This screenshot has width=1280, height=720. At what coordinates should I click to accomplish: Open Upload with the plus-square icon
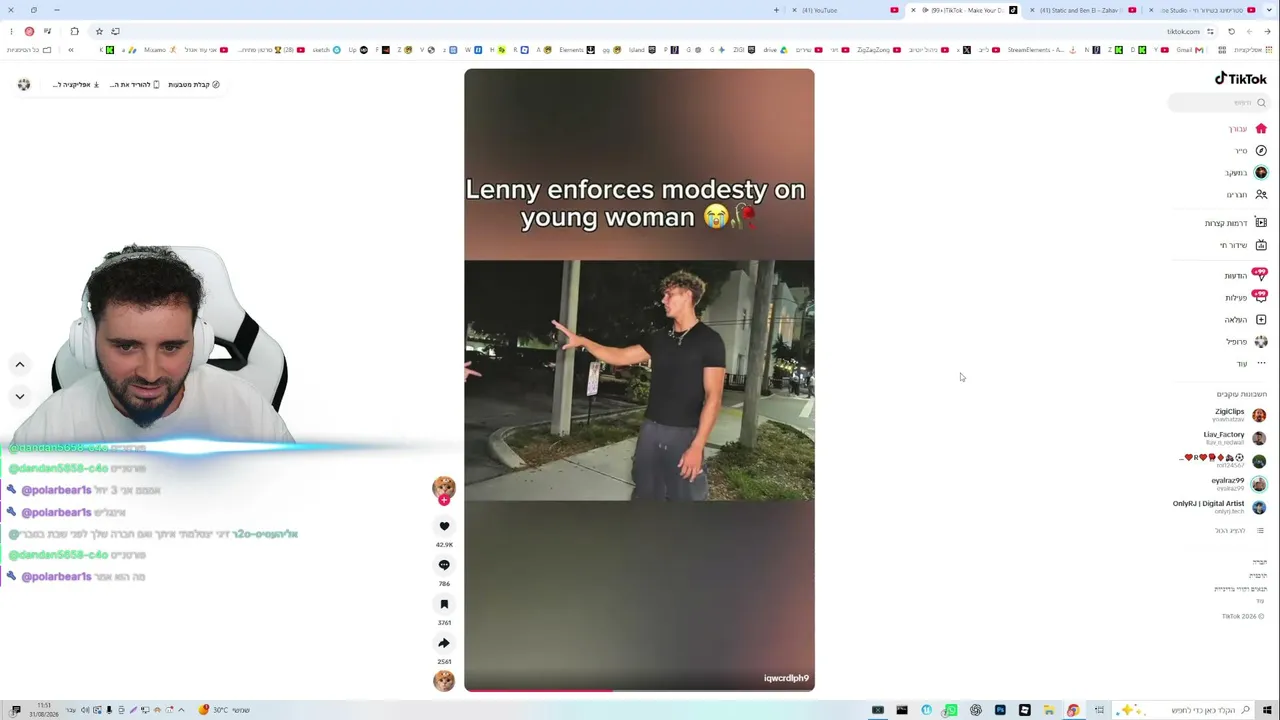coord(1261,319)
